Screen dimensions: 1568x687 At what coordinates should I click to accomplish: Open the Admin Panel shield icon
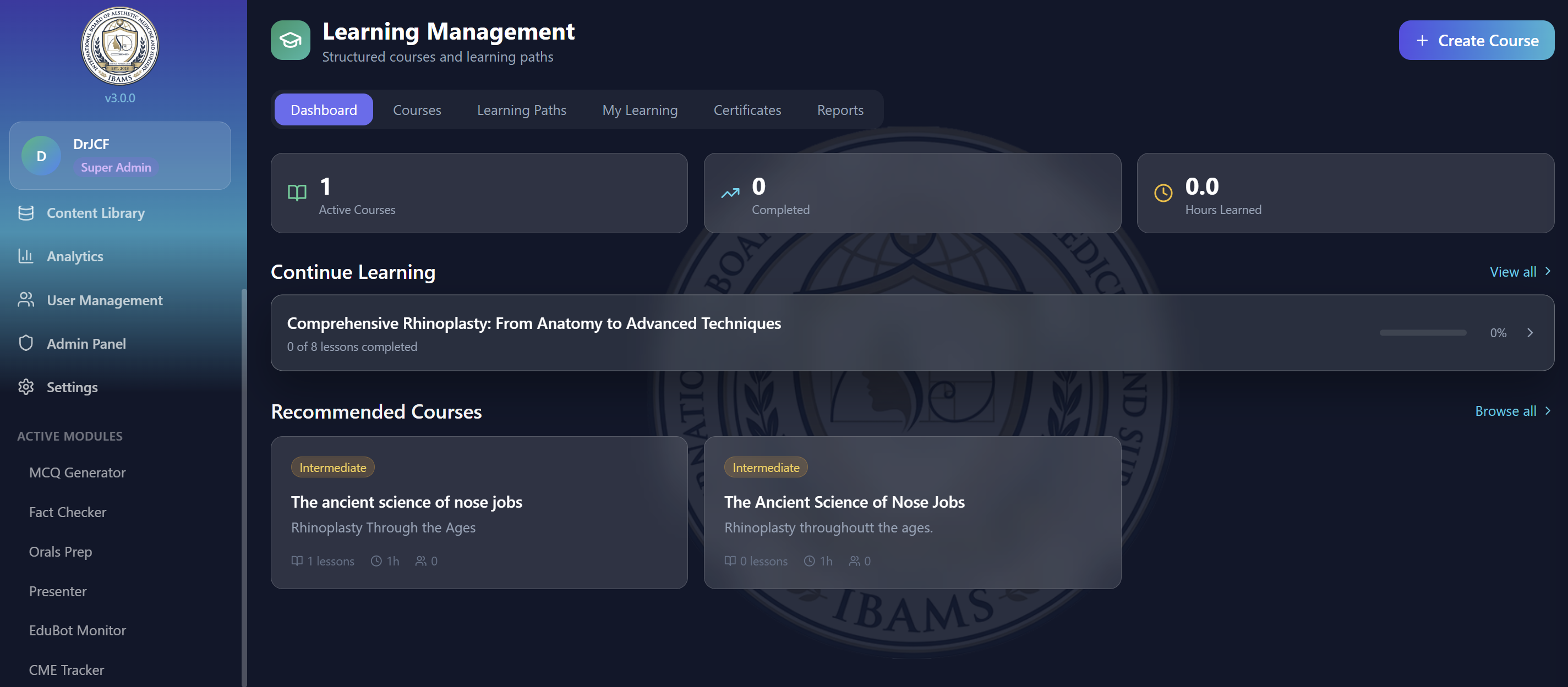27,343
